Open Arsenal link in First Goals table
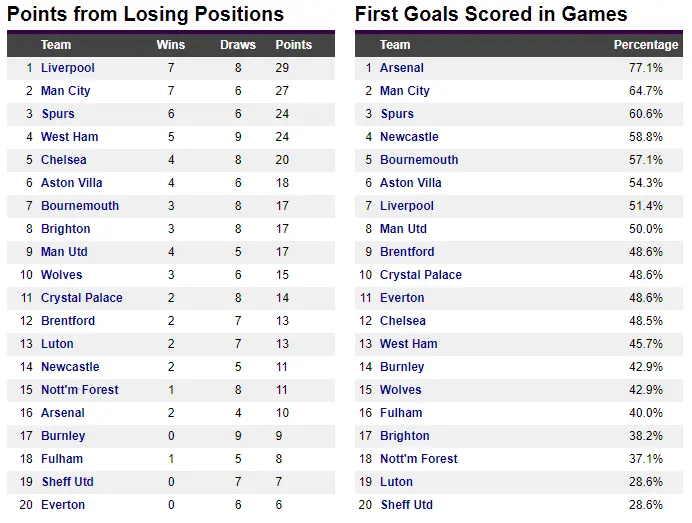The height and width of the screenshot is (523, 692). point(402,68)
